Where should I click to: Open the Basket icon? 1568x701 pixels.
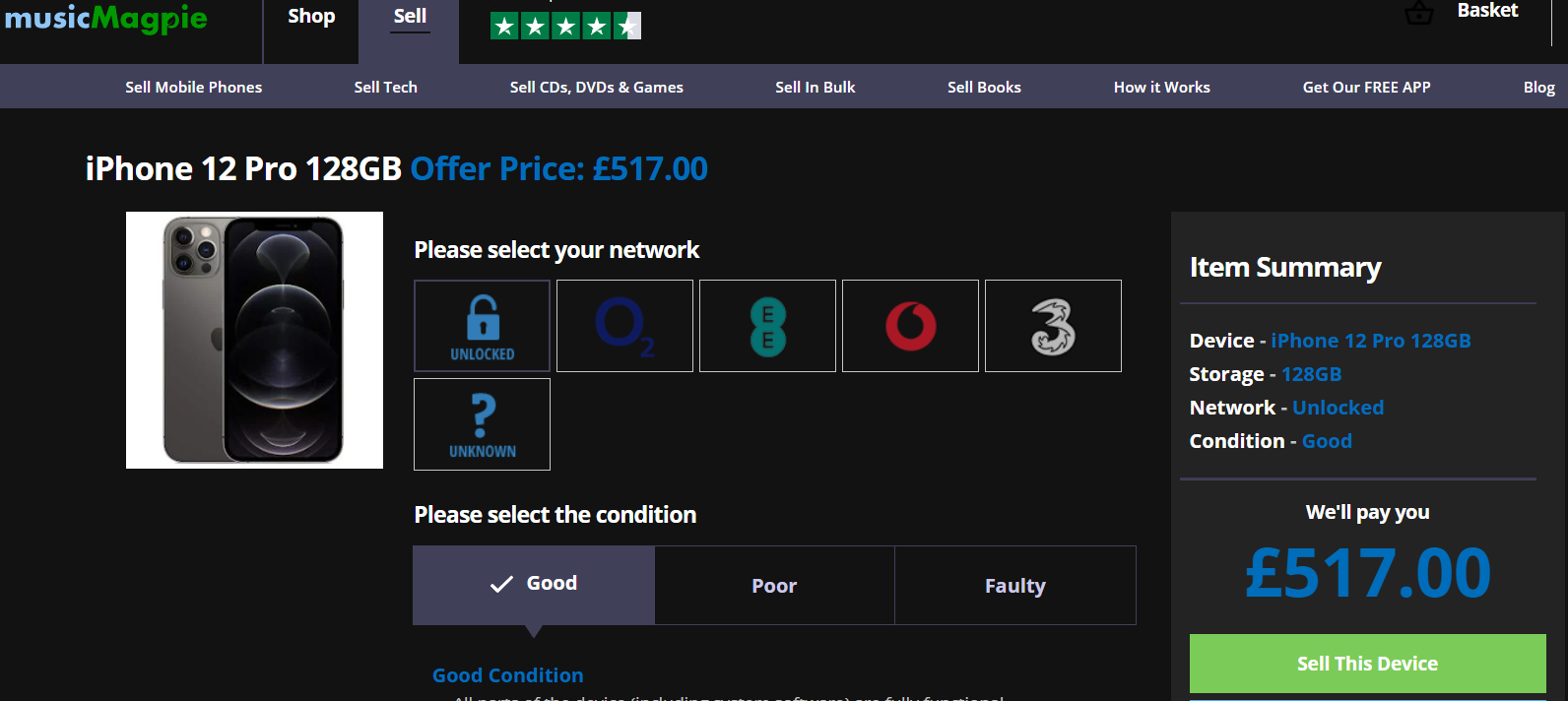click(1418, 13)
